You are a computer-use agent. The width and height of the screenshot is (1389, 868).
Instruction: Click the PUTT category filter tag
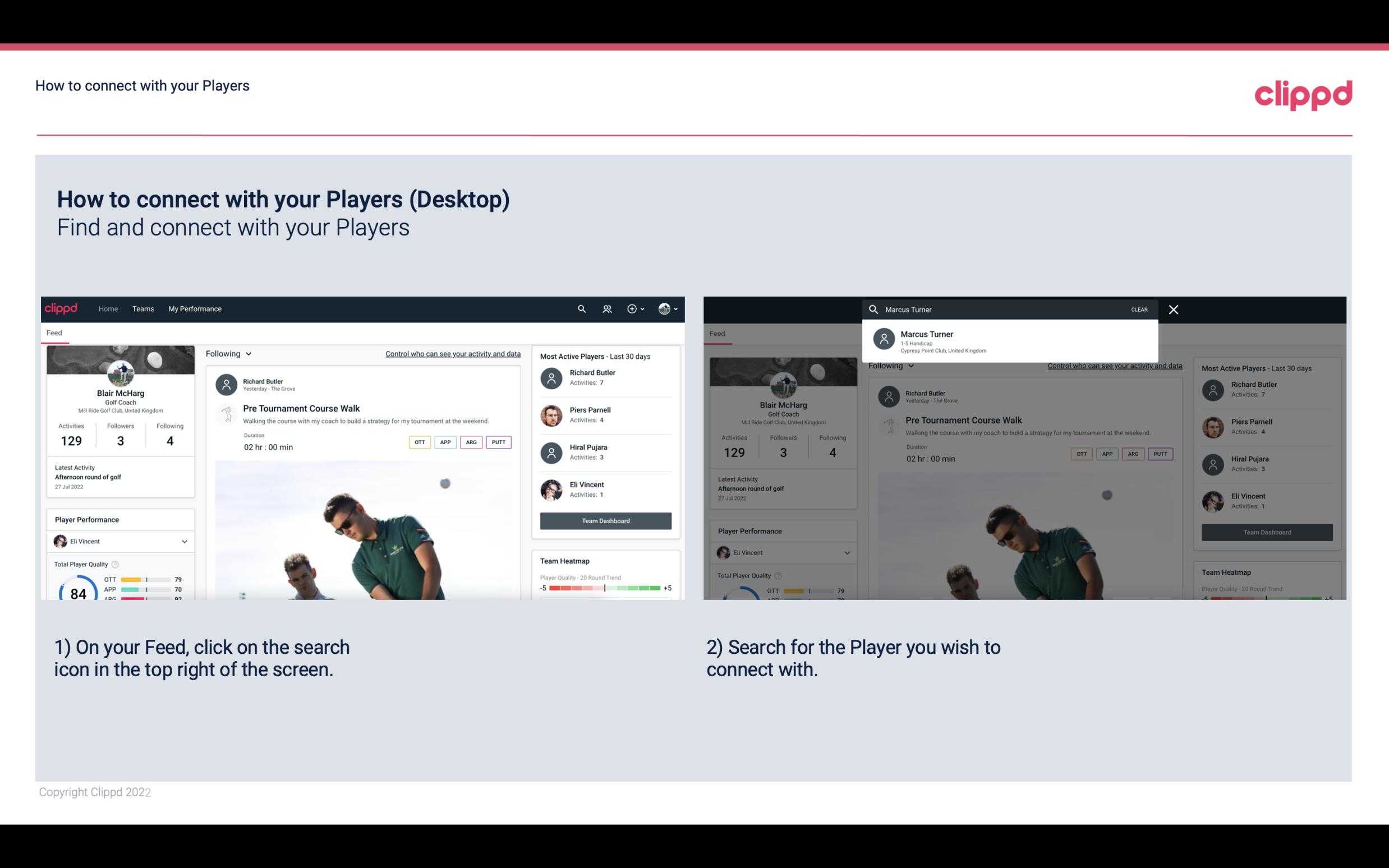(x=498, y=442)
